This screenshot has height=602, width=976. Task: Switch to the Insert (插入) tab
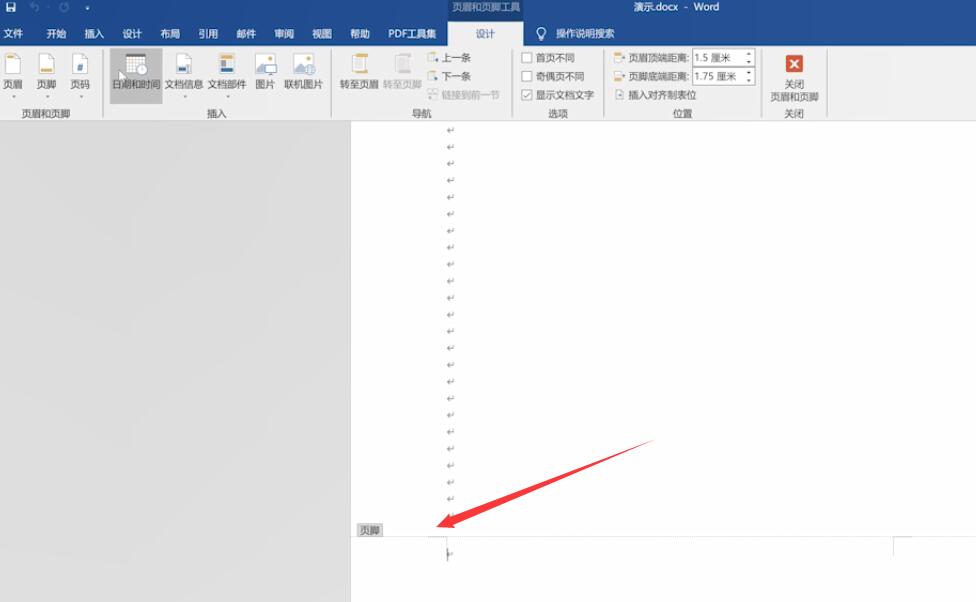pos(94,34)
